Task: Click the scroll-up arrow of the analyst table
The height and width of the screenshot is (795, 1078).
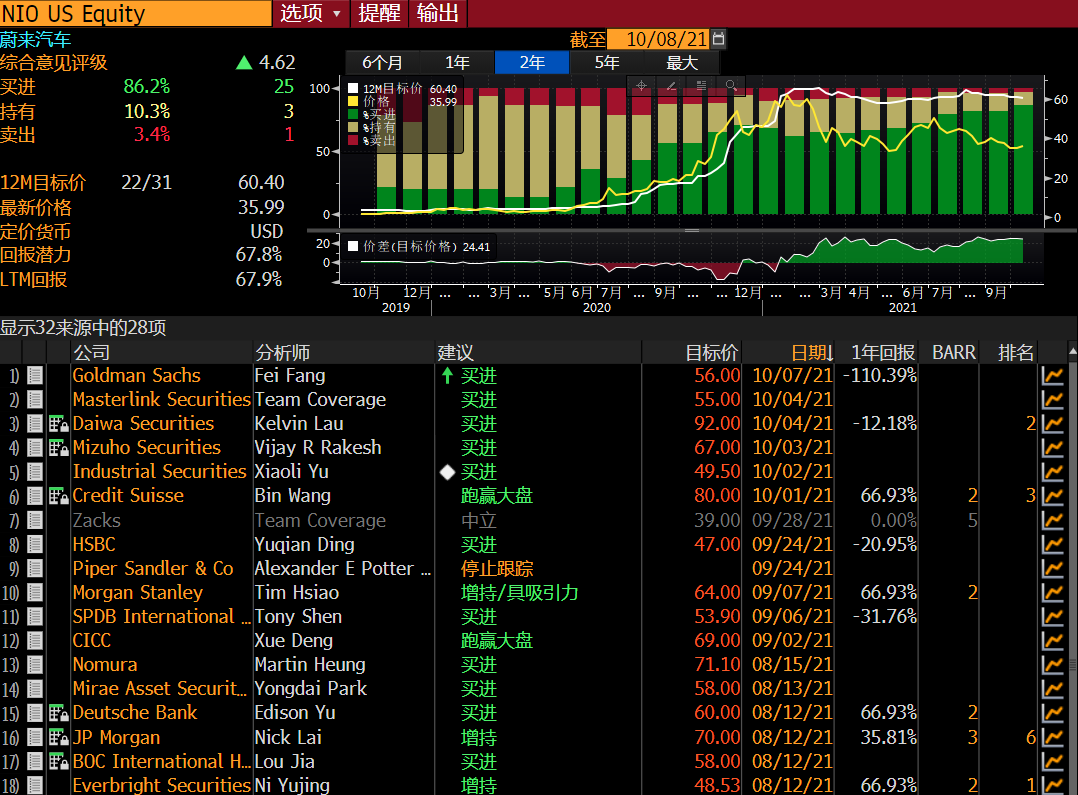Action: coord(1072,351)
